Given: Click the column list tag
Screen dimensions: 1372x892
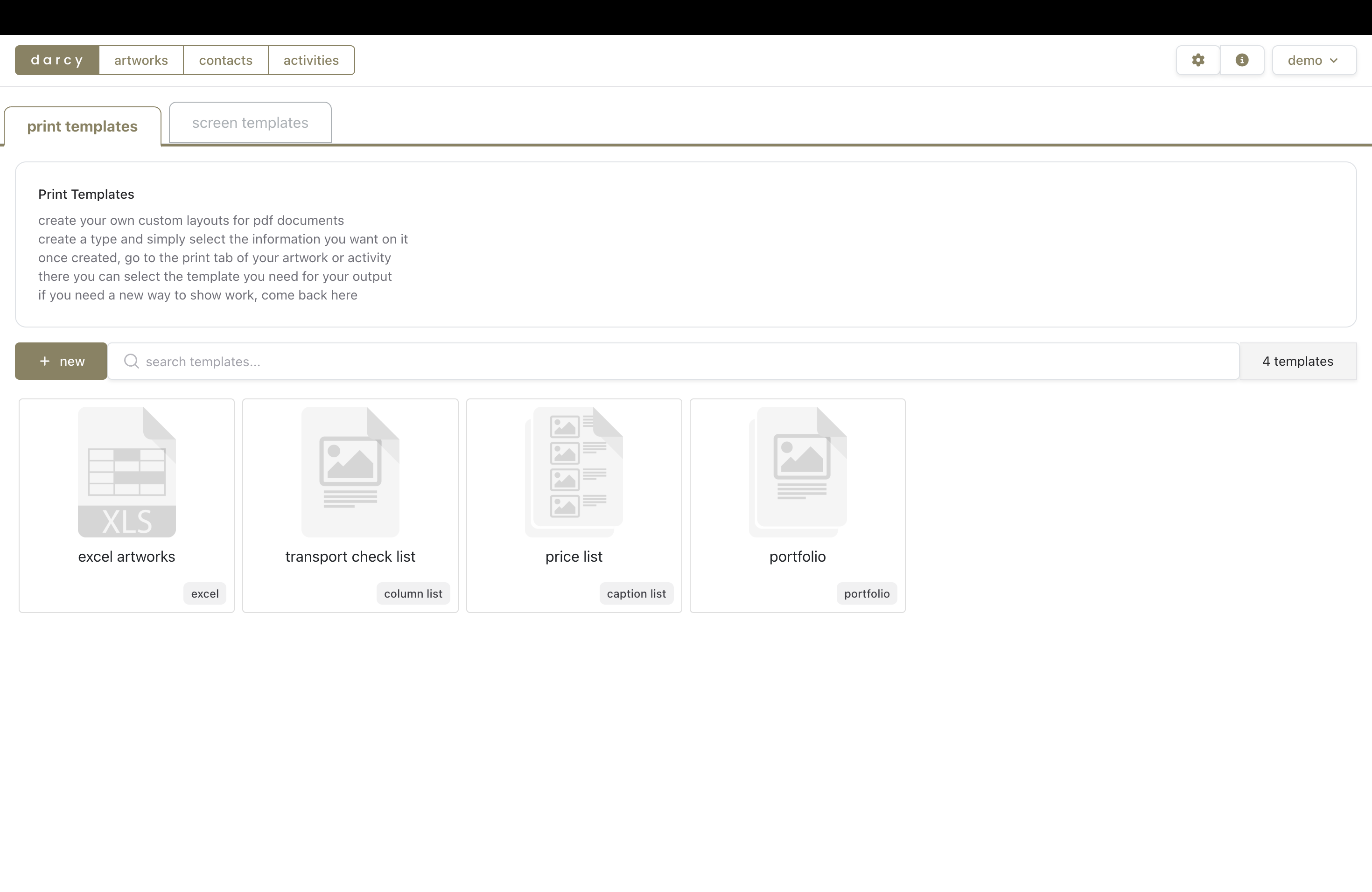Looking at the screenshot, I should pos(413,593).
